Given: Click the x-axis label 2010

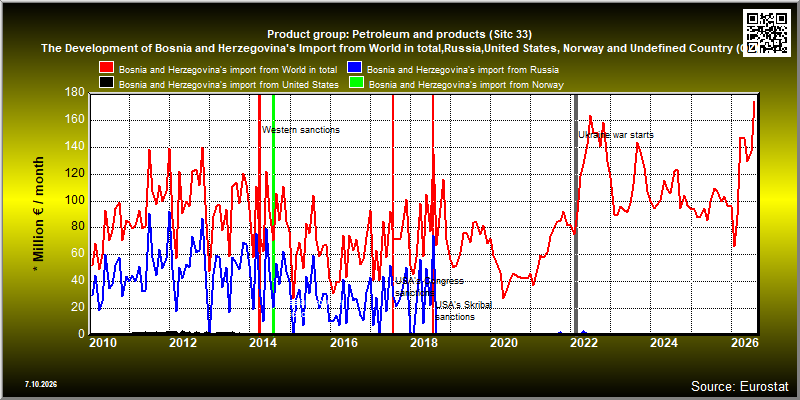Looking at the screenshot, I should pyautogui.click(x=103, y=342).
